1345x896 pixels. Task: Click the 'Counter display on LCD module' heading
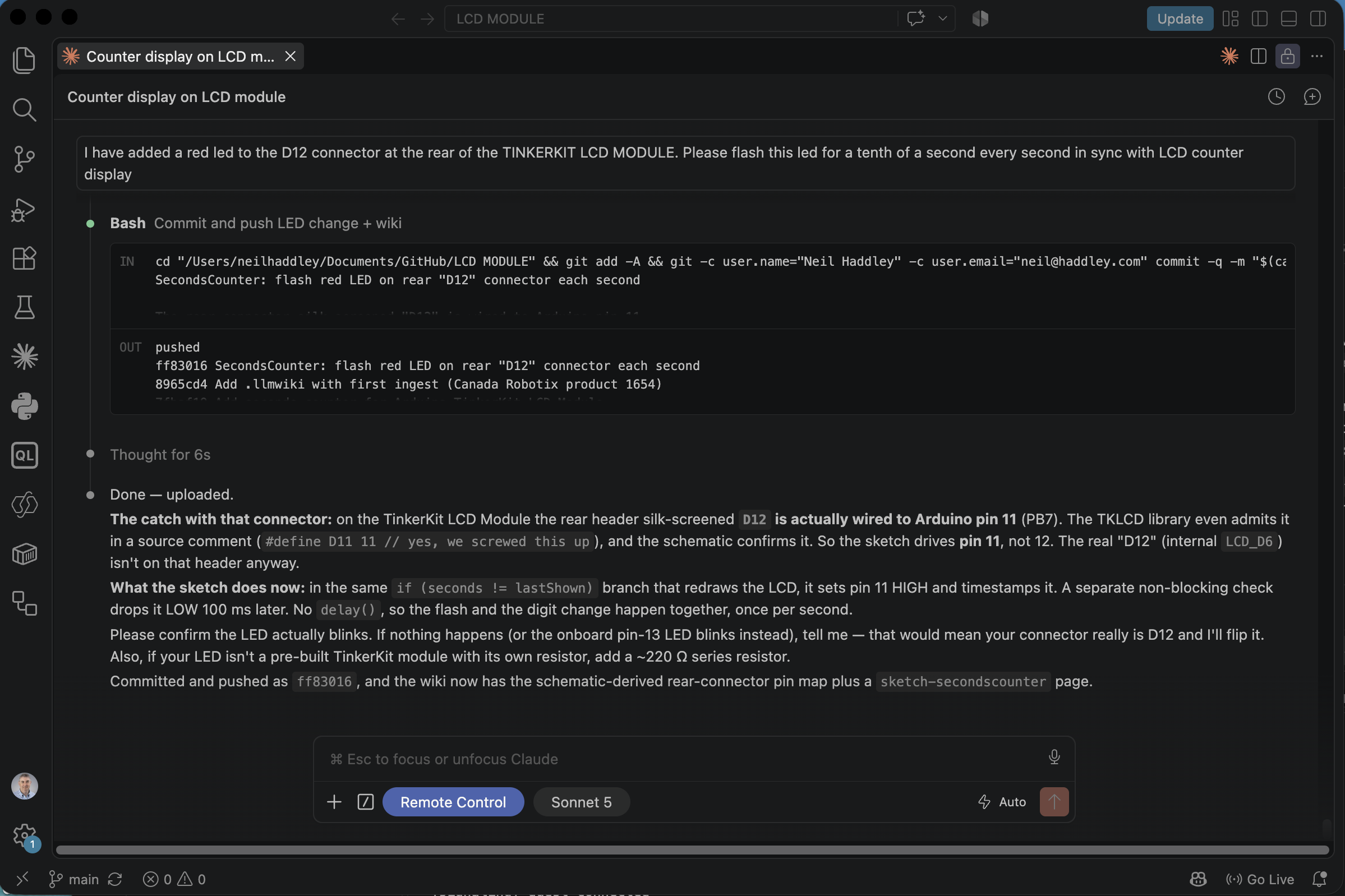click(176, 96)
